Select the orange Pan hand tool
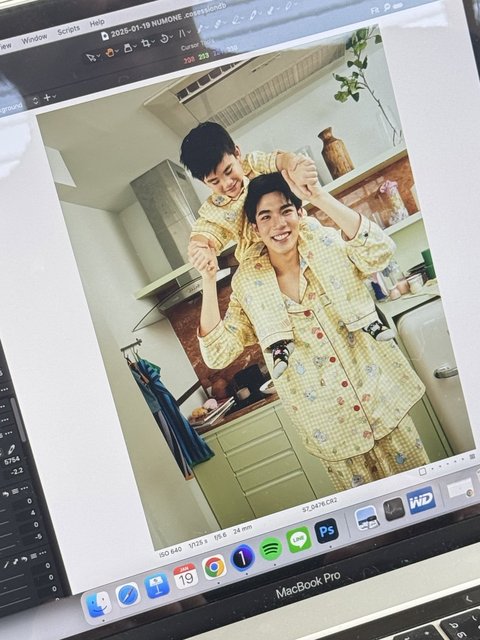Screen dimensions: 480x640 coord(111,52)
